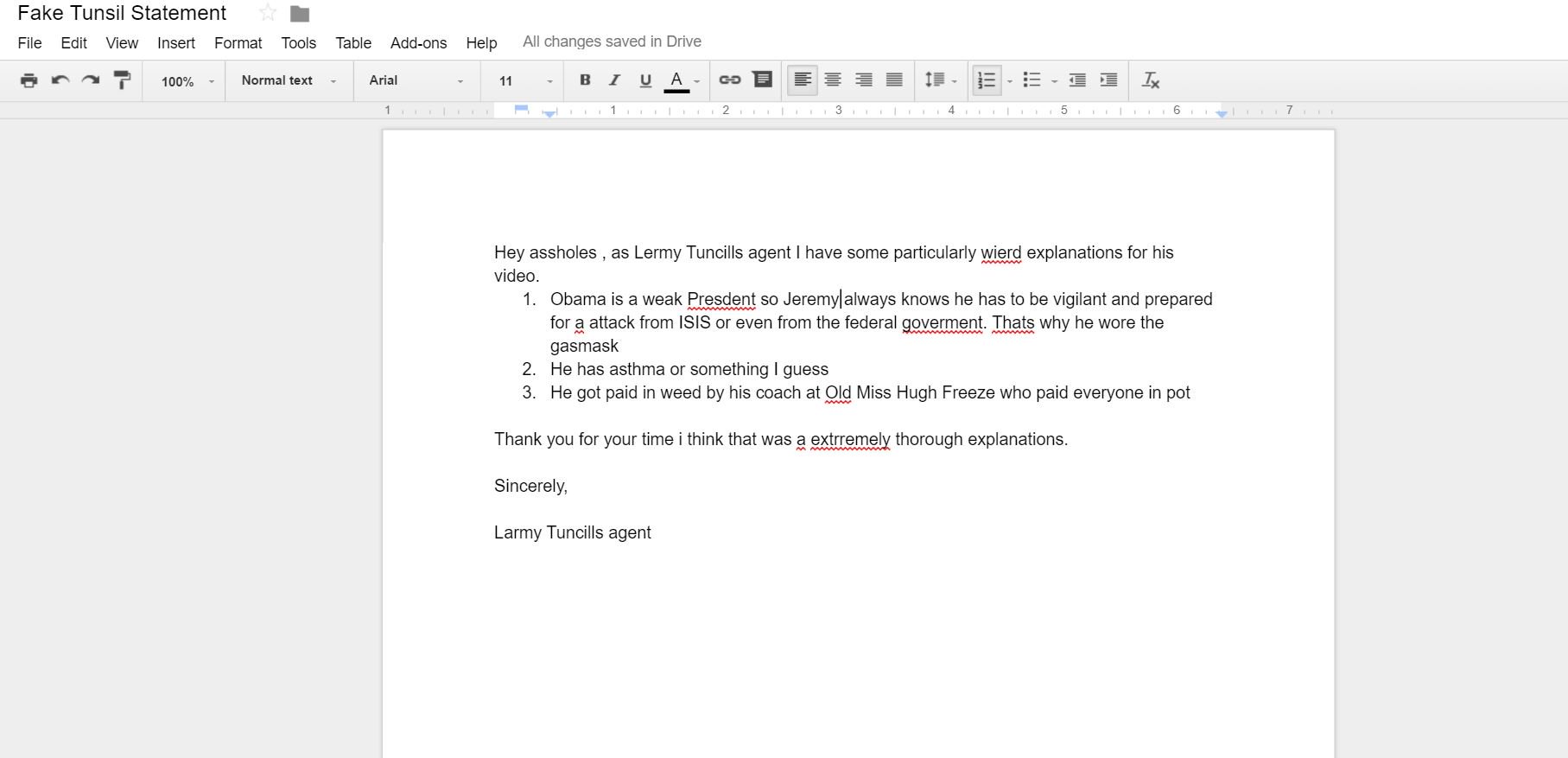Move document using the folder icon
This screenshot has width=1568, height=758.
point(300,14)
